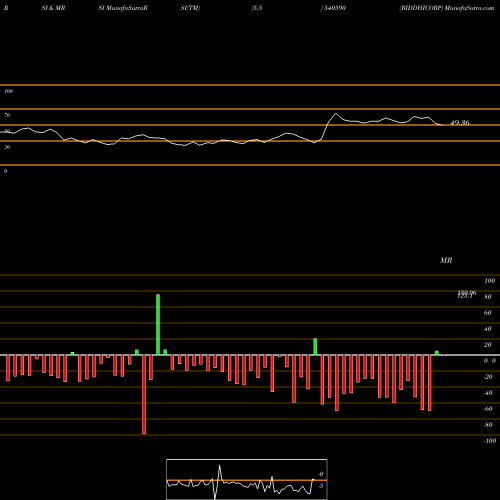
Task: Open the mini overview chart thumbnail at bottom
Action: [x=247, y=479]
